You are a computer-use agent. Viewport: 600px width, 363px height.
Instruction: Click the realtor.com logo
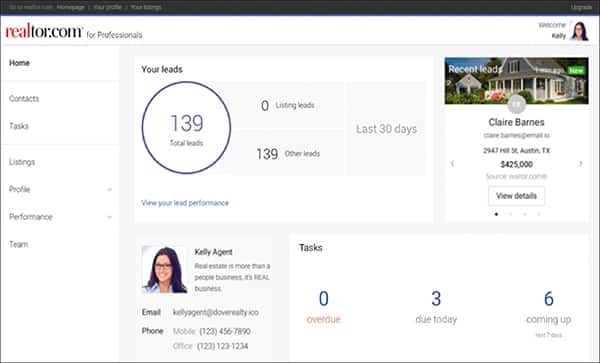click(44, 32)
